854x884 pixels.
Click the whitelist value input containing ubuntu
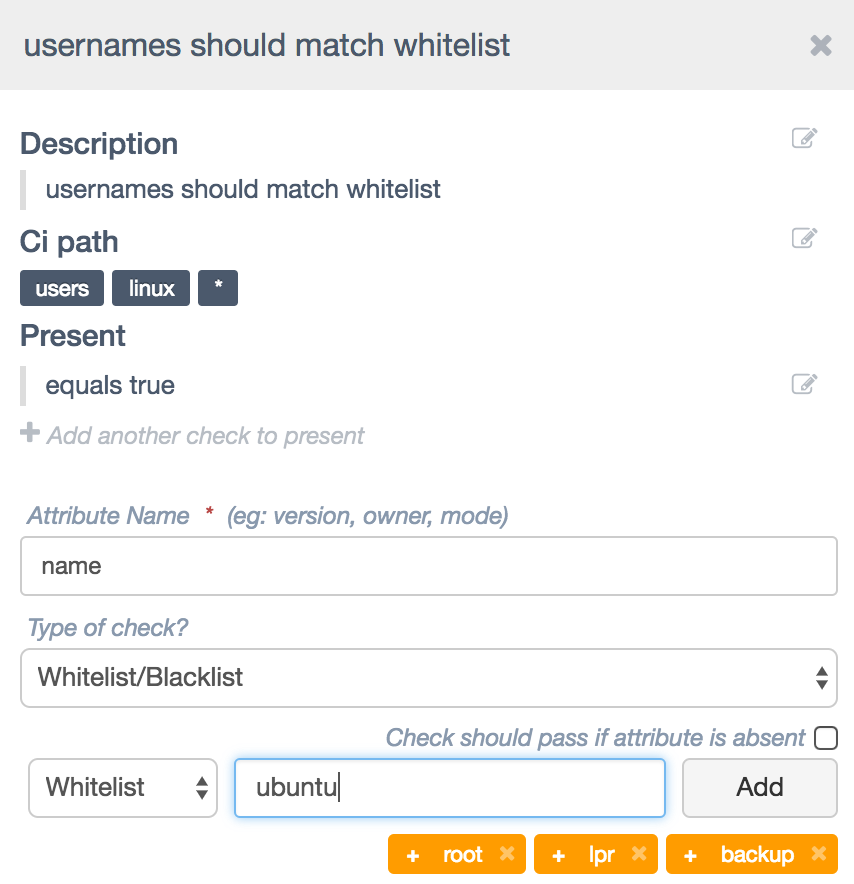point(450,788)
